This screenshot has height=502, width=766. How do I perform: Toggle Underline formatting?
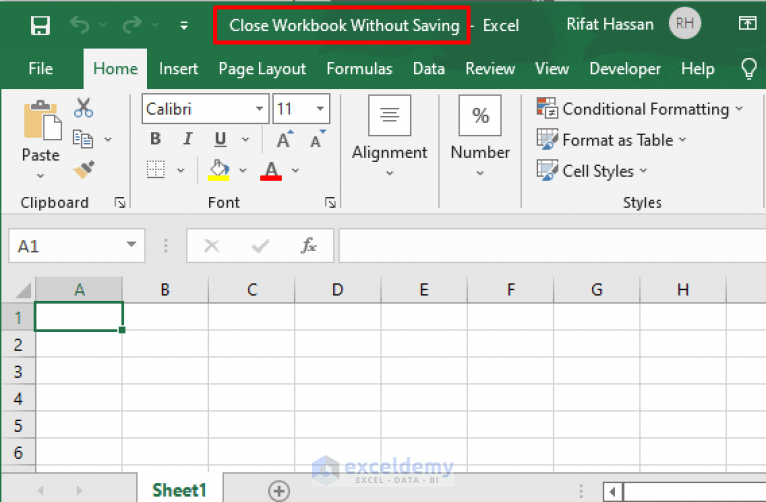coord(220,140)
